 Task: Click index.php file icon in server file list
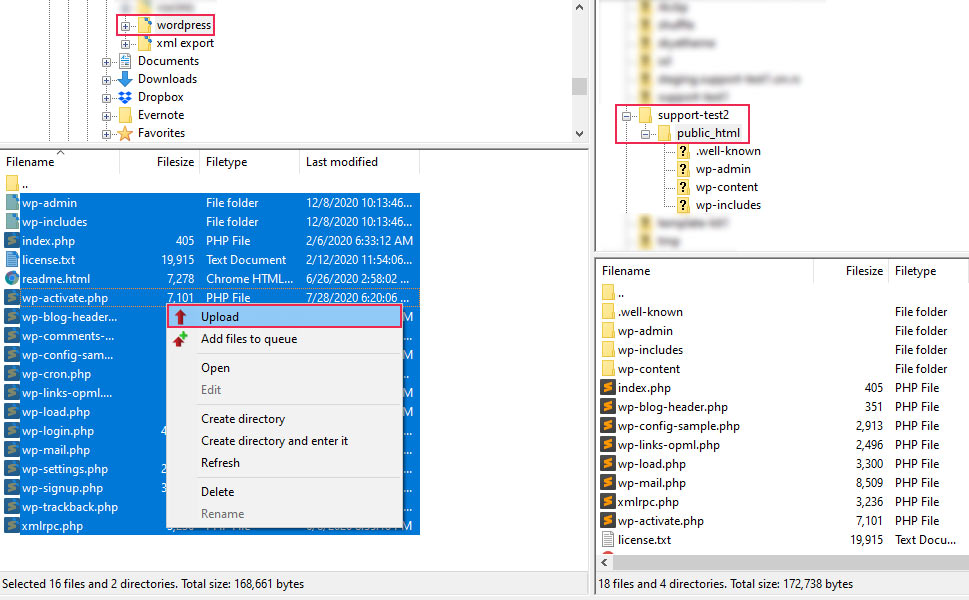point(608,387)
